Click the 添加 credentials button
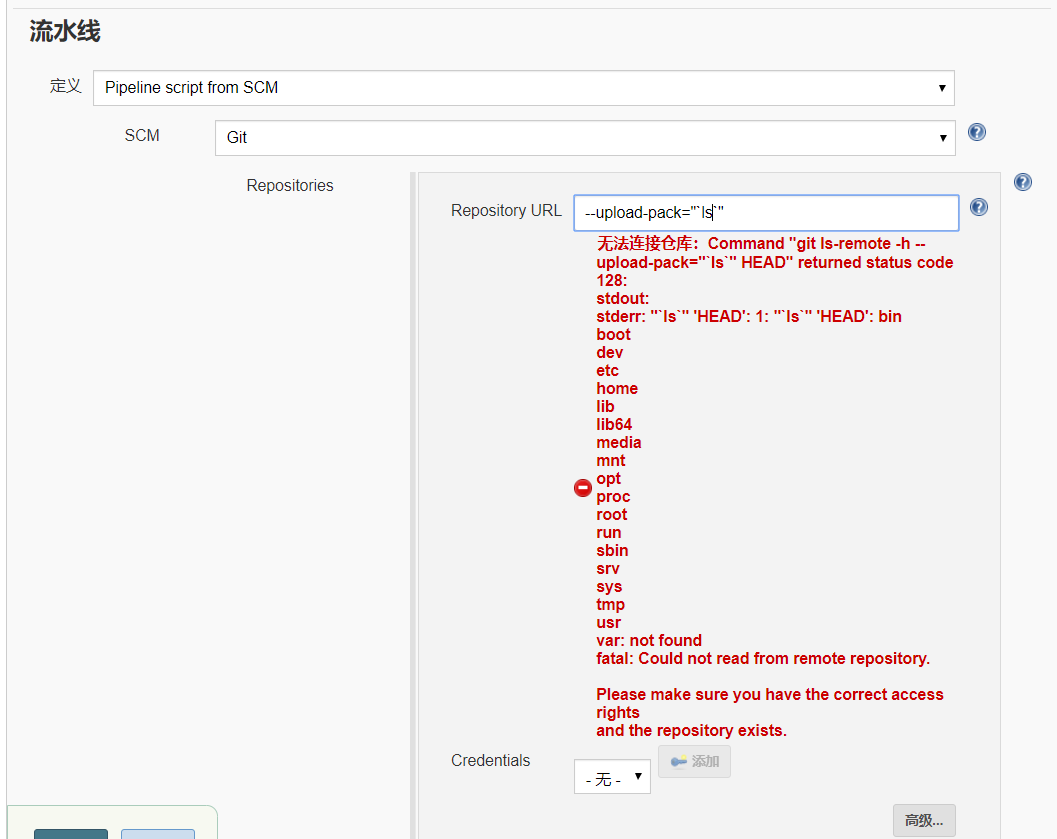Viewport: 1057px width, 839px height. pos(694,762)
